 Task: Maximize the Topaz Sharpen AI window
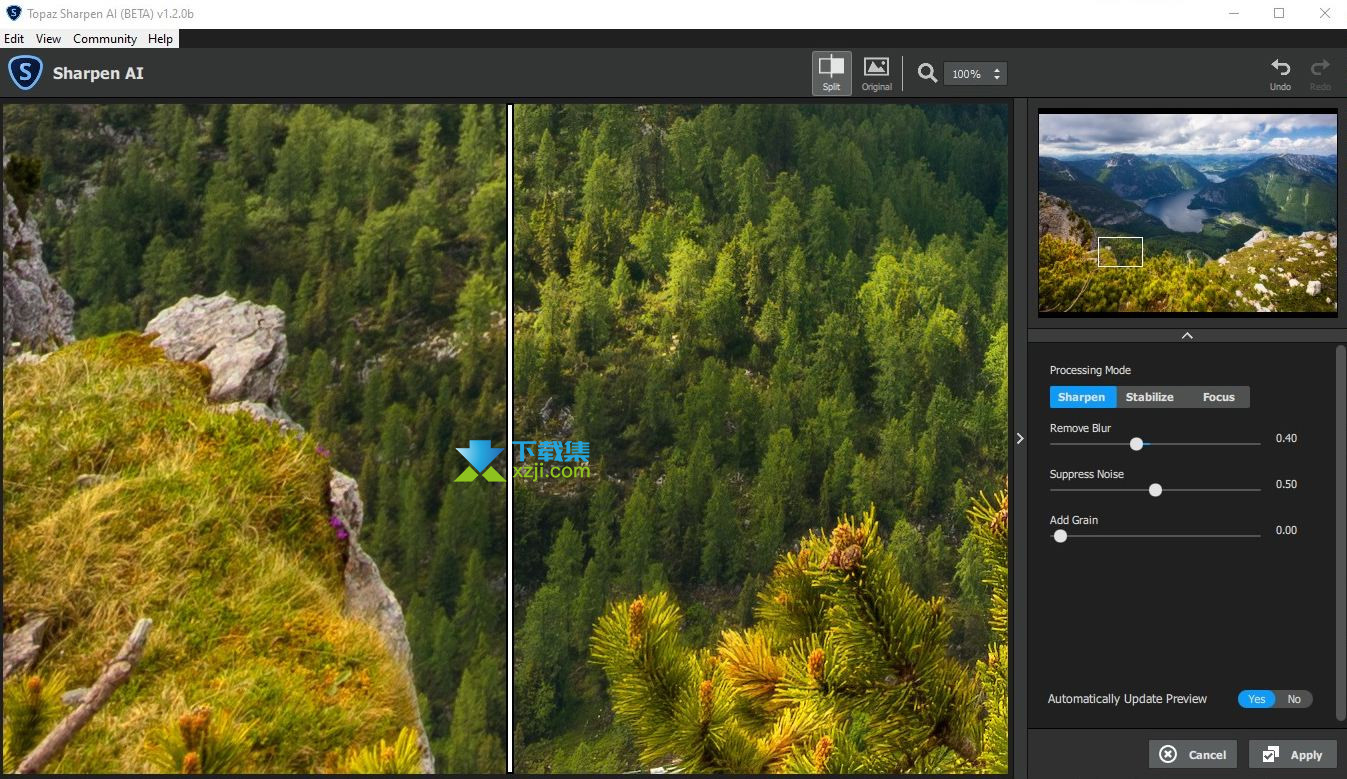click(1279, 13)
